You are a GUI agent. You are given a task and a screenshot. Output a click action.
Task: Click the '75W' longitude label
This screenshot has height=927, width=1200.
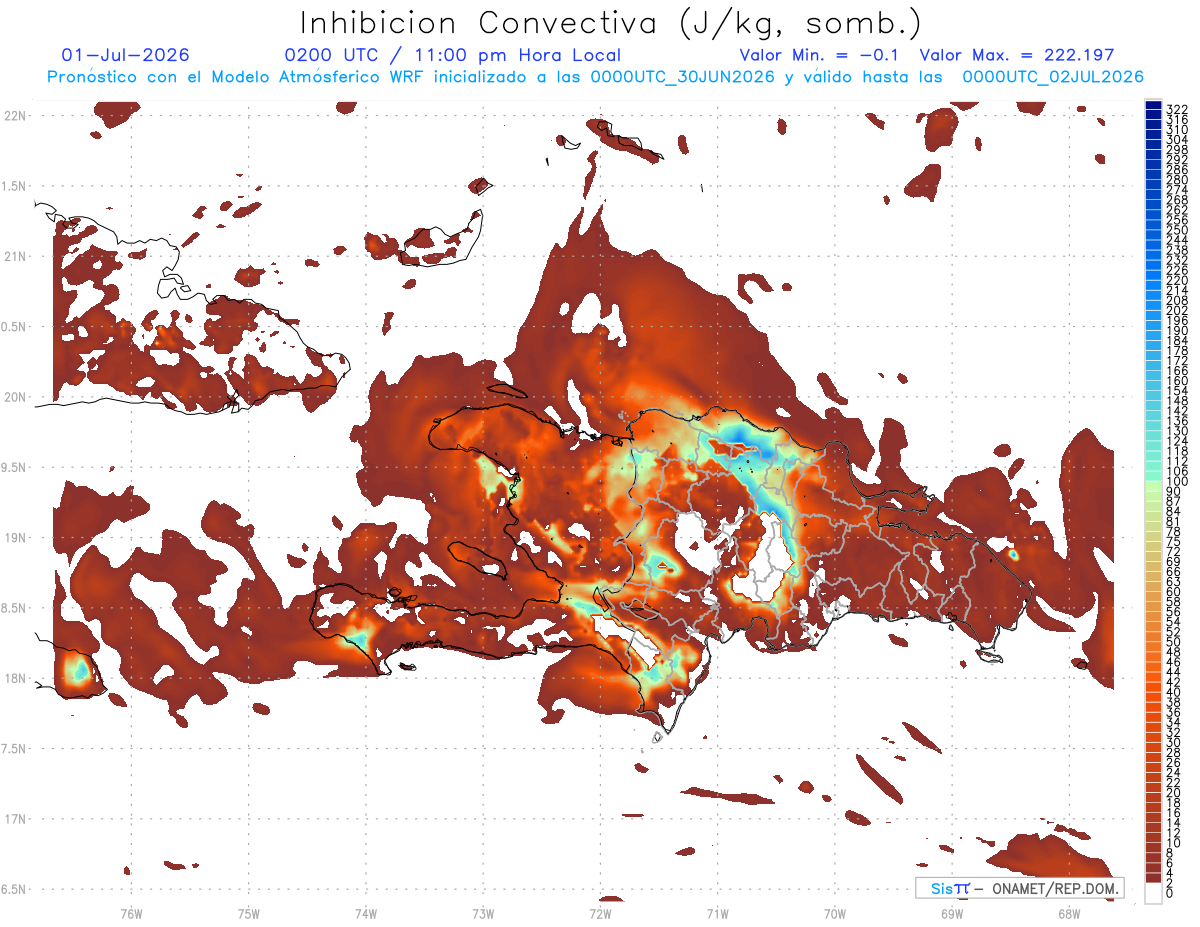248,912
